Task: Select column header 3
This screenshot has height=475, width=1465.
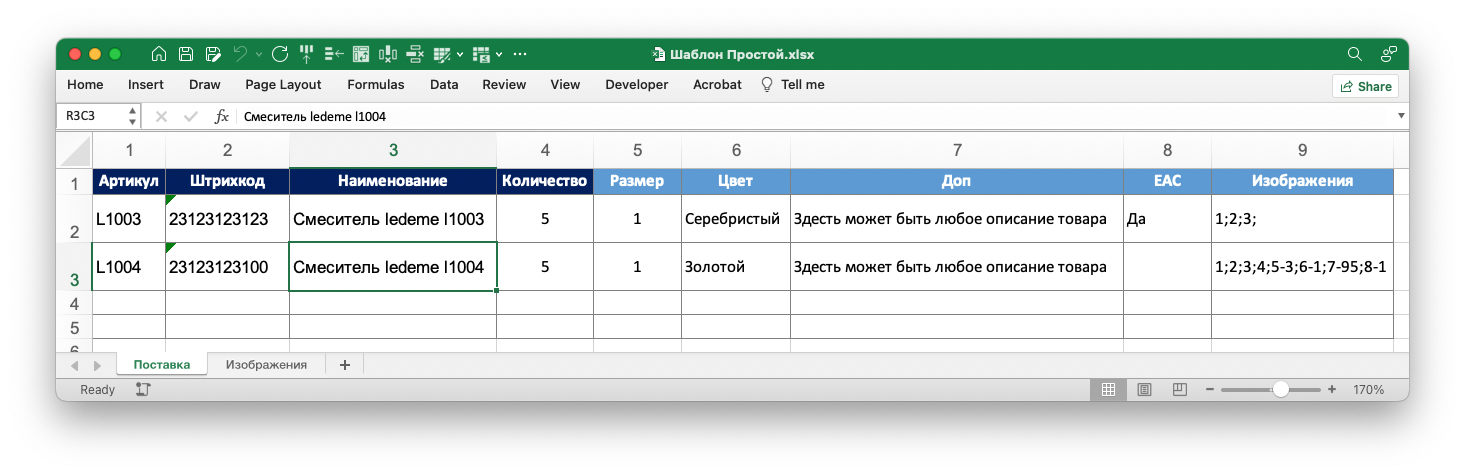Action: pyautogui.click(x=393, y=150)
